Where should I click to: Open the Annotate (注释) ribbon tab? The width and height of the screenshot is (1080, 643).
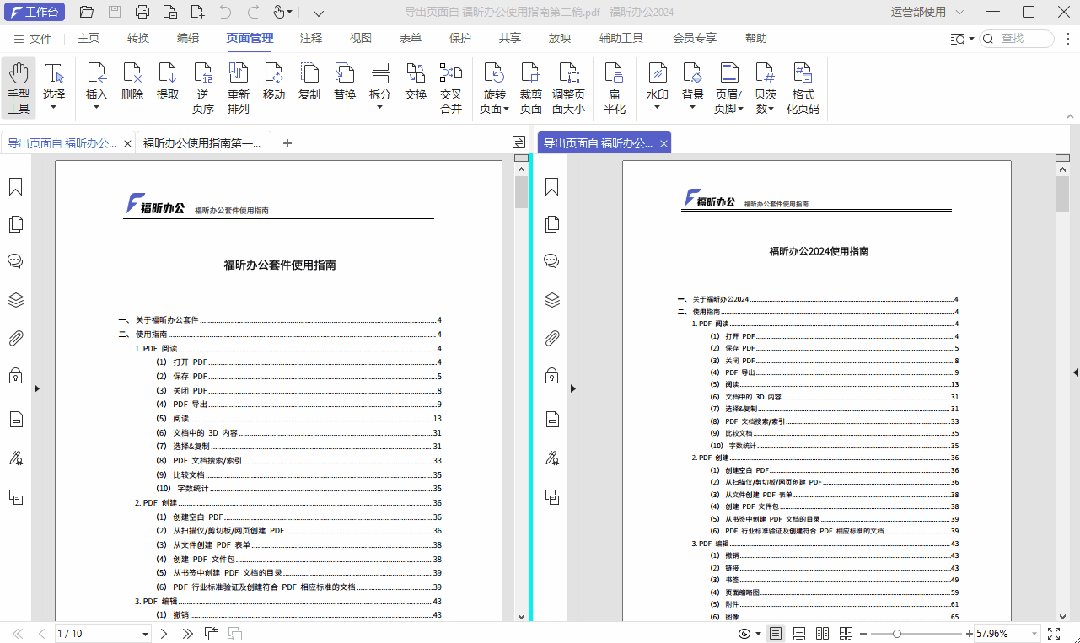tap(311, 39)
